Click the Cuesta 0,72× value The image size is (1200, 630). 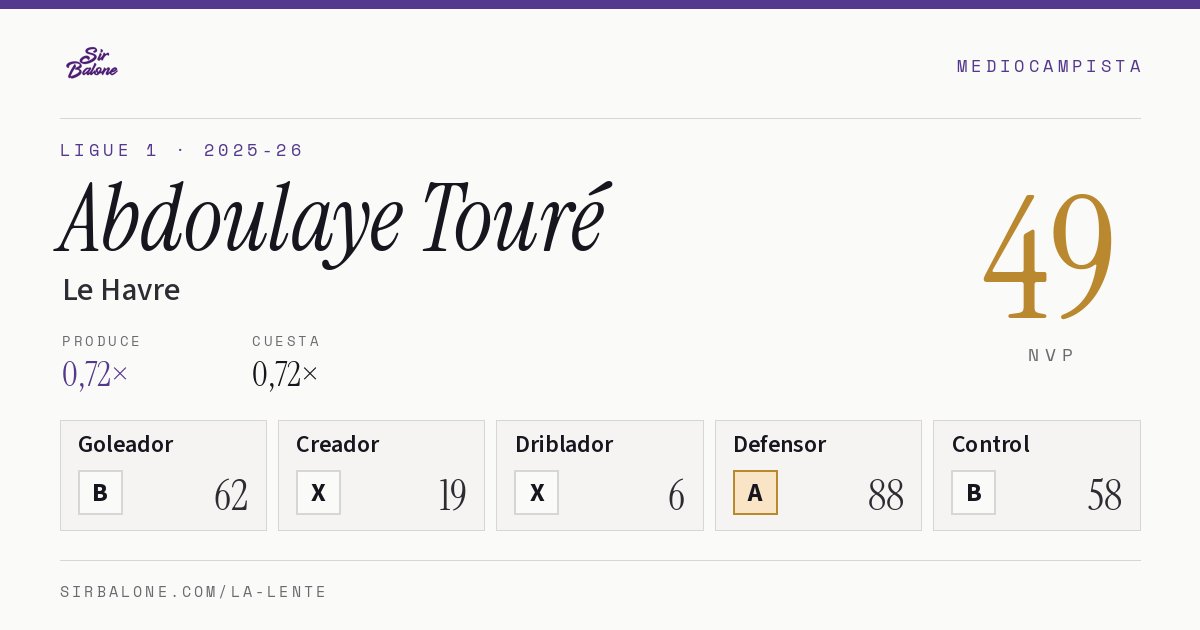[285, 374]
